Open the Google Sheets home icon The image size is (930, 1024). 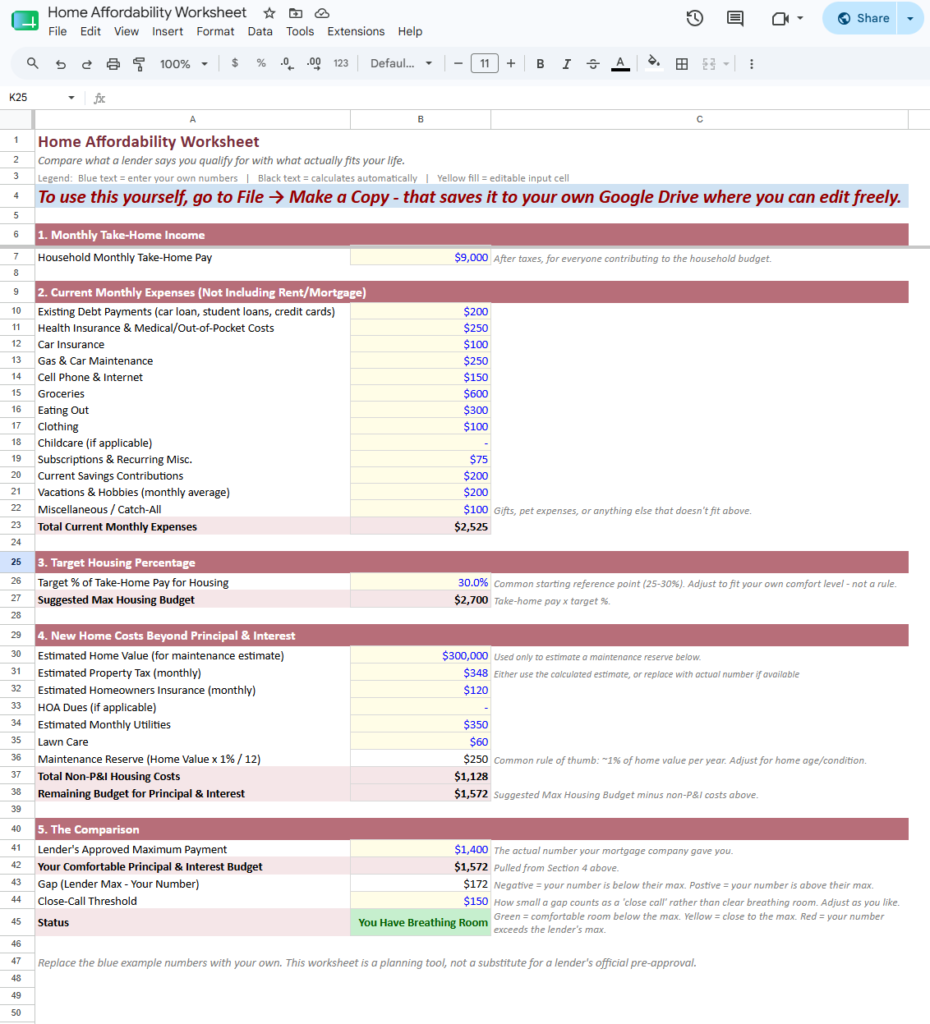[25, 21]
